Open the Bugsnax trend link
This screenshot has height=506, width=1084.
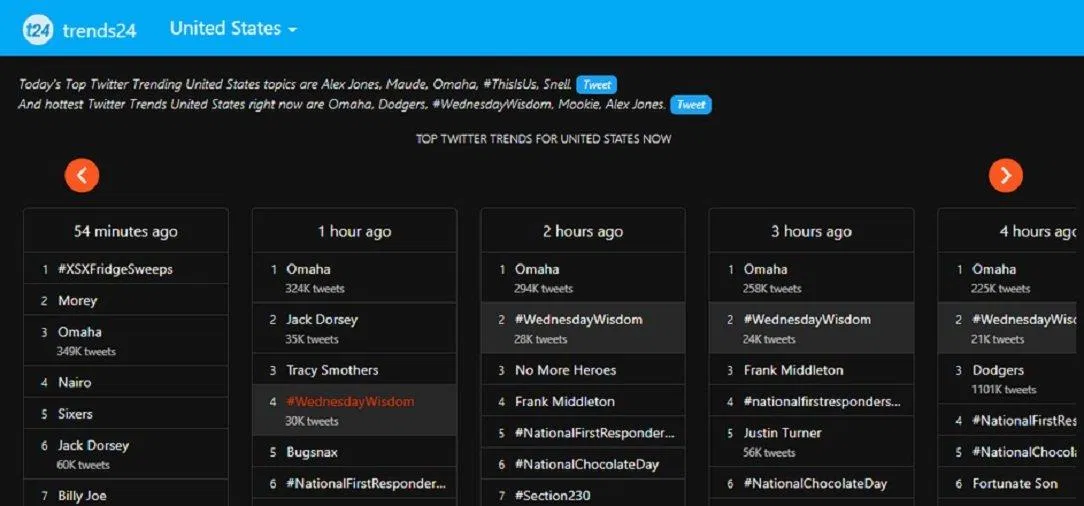(x=312, y=452)
